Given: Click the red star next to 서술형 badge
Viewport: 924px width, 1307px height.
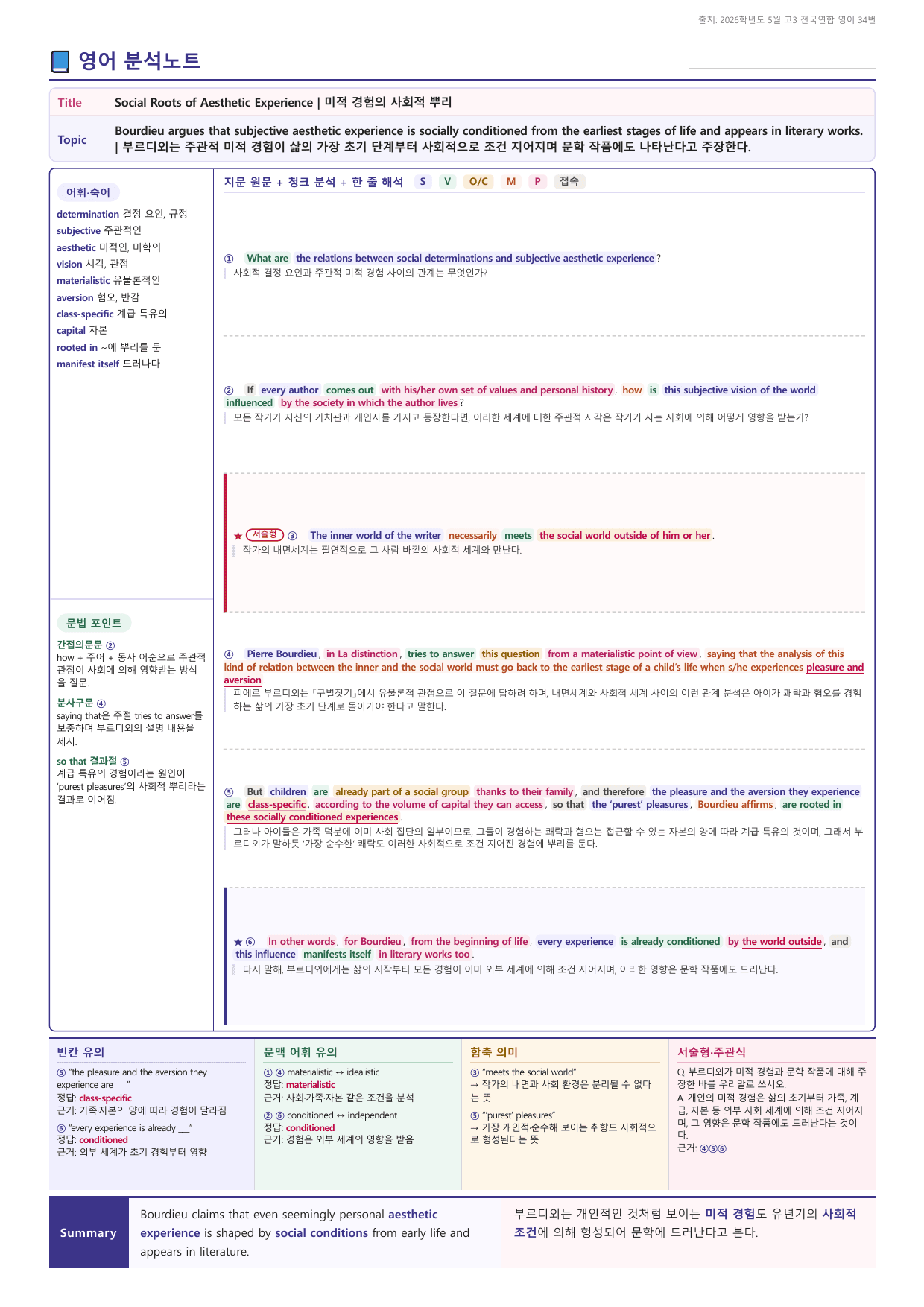Looking at the screenshot, I should (238, 536).
